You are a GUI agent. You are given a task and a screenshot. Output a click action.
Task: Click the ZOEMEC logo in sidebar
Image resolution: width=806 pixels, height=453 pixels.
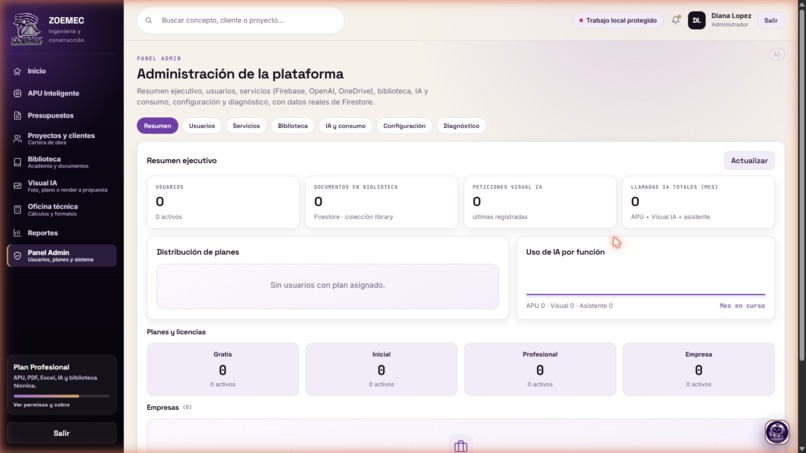tap(26, 29)
